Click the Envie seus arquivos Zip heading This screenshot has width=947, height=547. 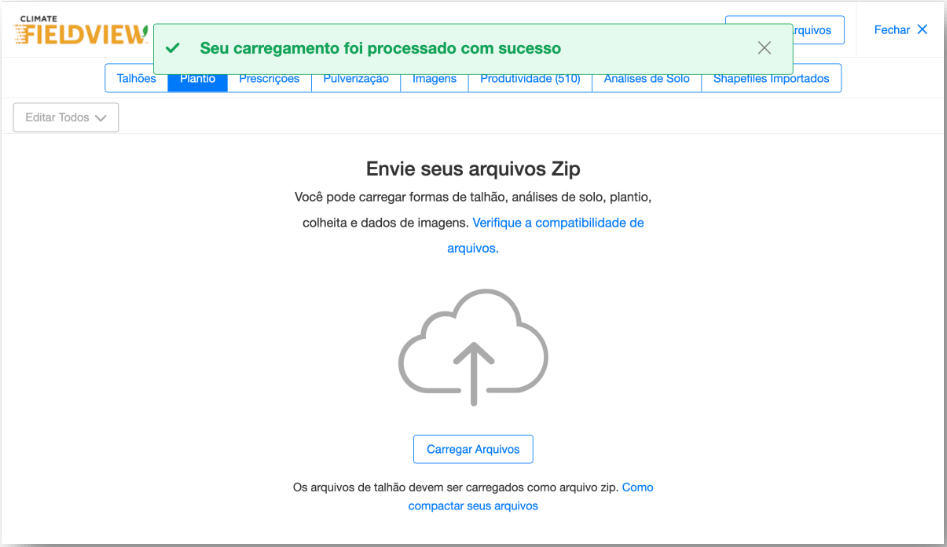[473, 169]
